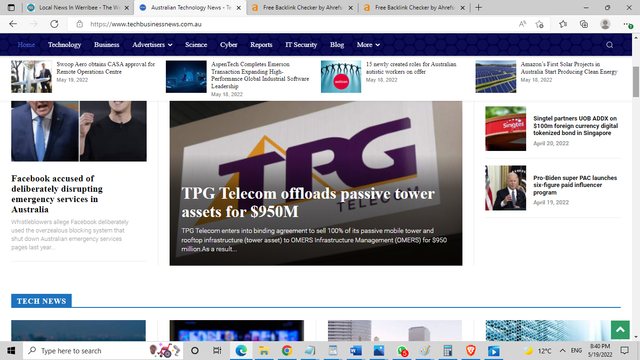View site information lock icon
Image resolution: width=640 pixels, height=360 pixels.
(80, 24)
